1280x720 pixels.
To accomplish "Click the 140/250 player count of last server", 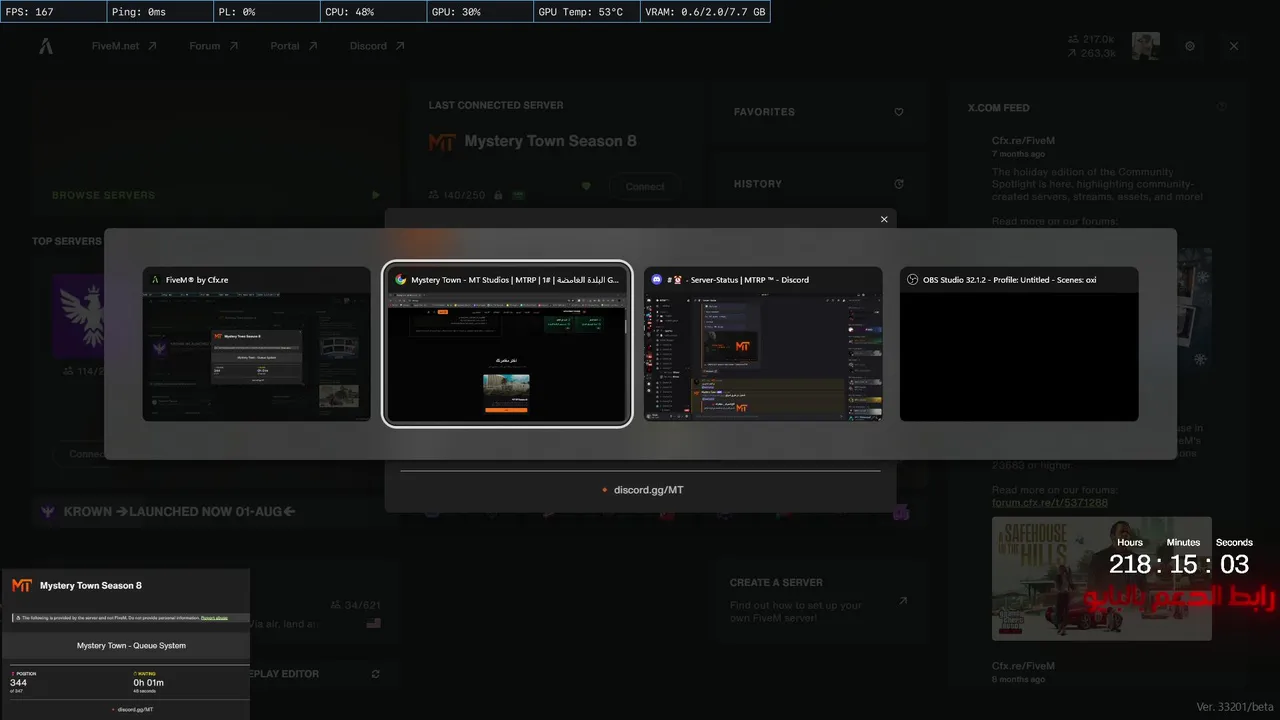I will (x=463, y=195).
